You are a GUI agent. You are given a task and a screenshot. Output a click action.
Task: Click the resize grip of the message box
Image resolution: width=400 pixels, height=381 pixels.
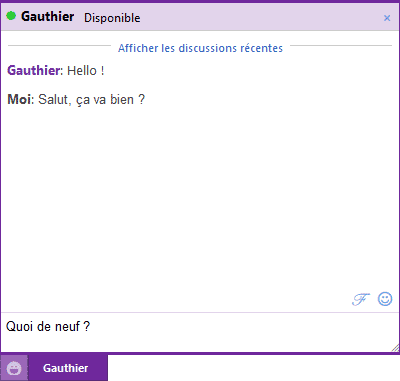[395, 348]
